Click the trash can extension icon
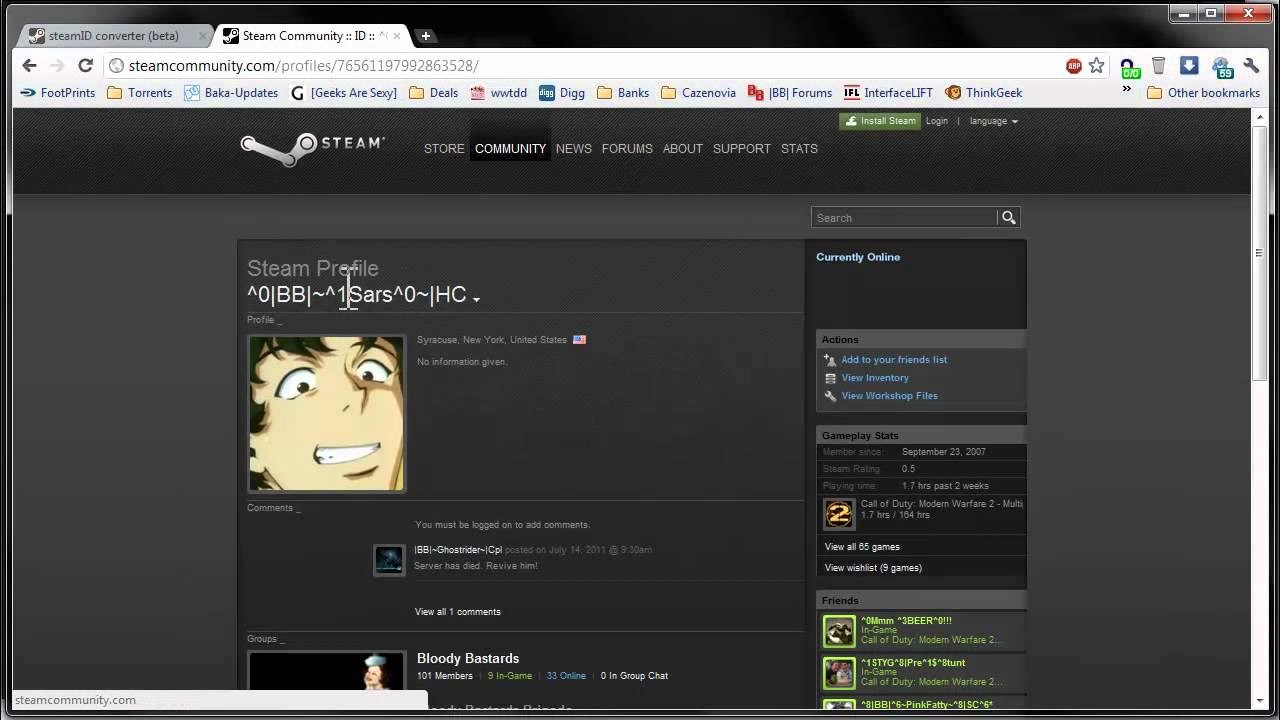 click(1158, 66)
